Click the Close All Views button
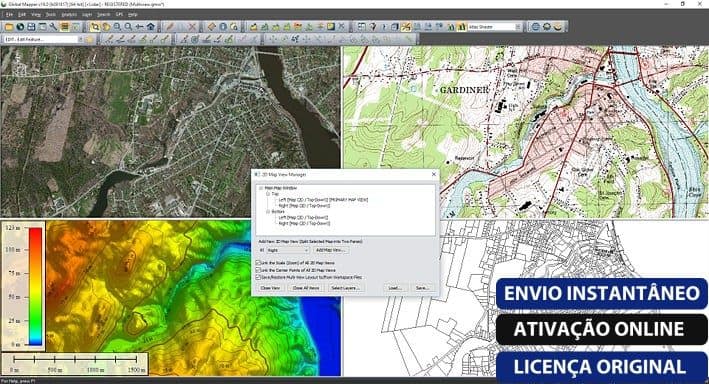Image resolution: width=709 pixels, height=384 pixels. tap(306, 288)
